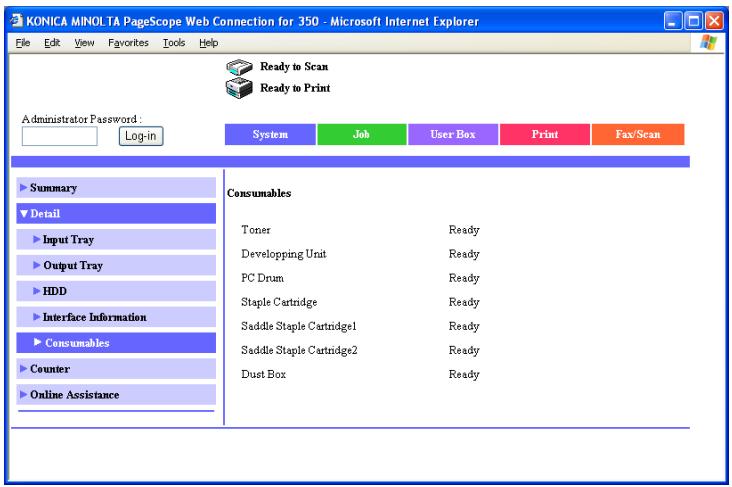Image resolution: width=732 pixels, height=487 pixels.
Task: Open the Favorites menu
Action: click(x=128, y=43)
